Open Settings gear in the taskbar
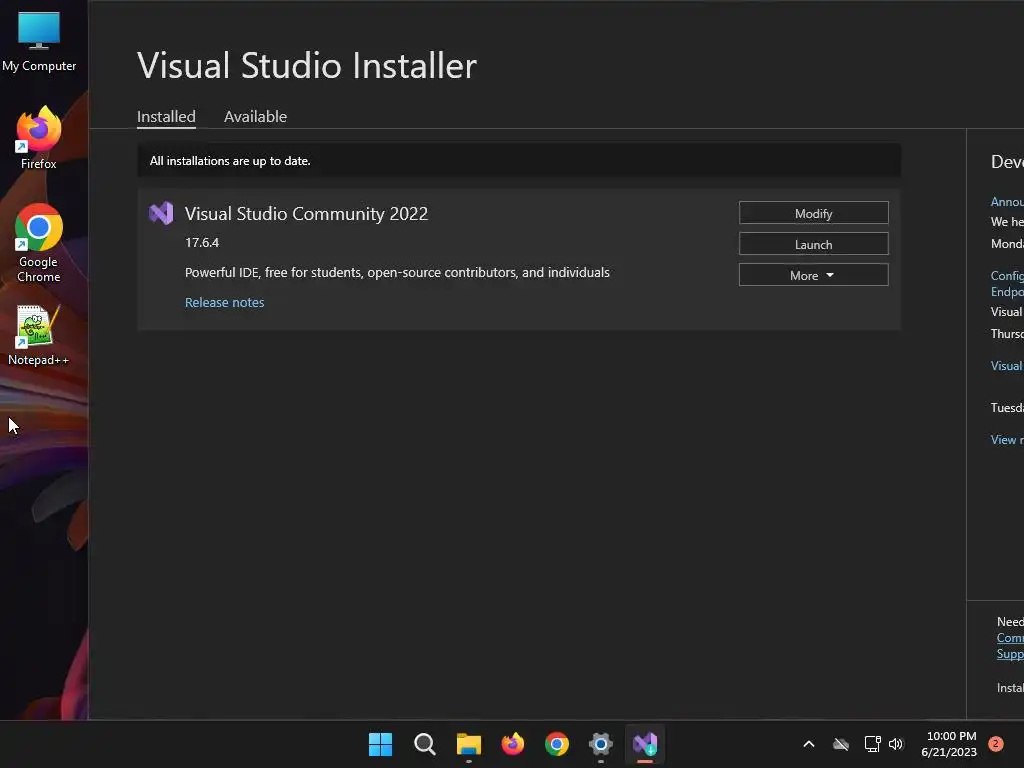Screen dimensions: 1024x768 (x=601, y=744)
